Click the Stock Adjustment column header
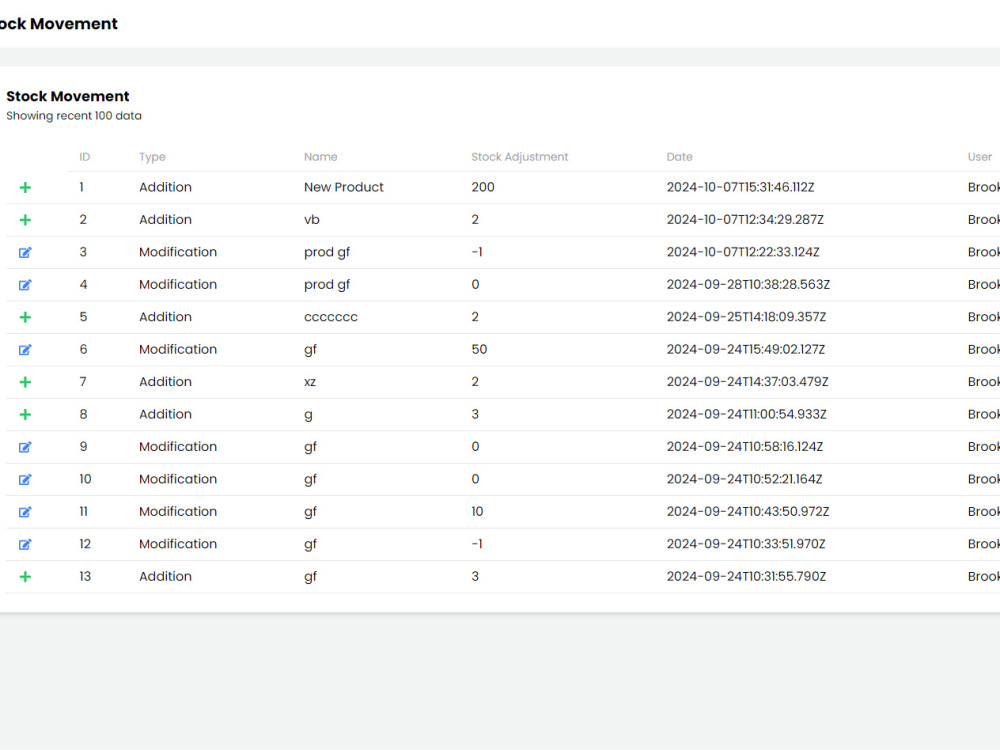The height and width of the screenshot is (750, 1000). tap(520, 157)
